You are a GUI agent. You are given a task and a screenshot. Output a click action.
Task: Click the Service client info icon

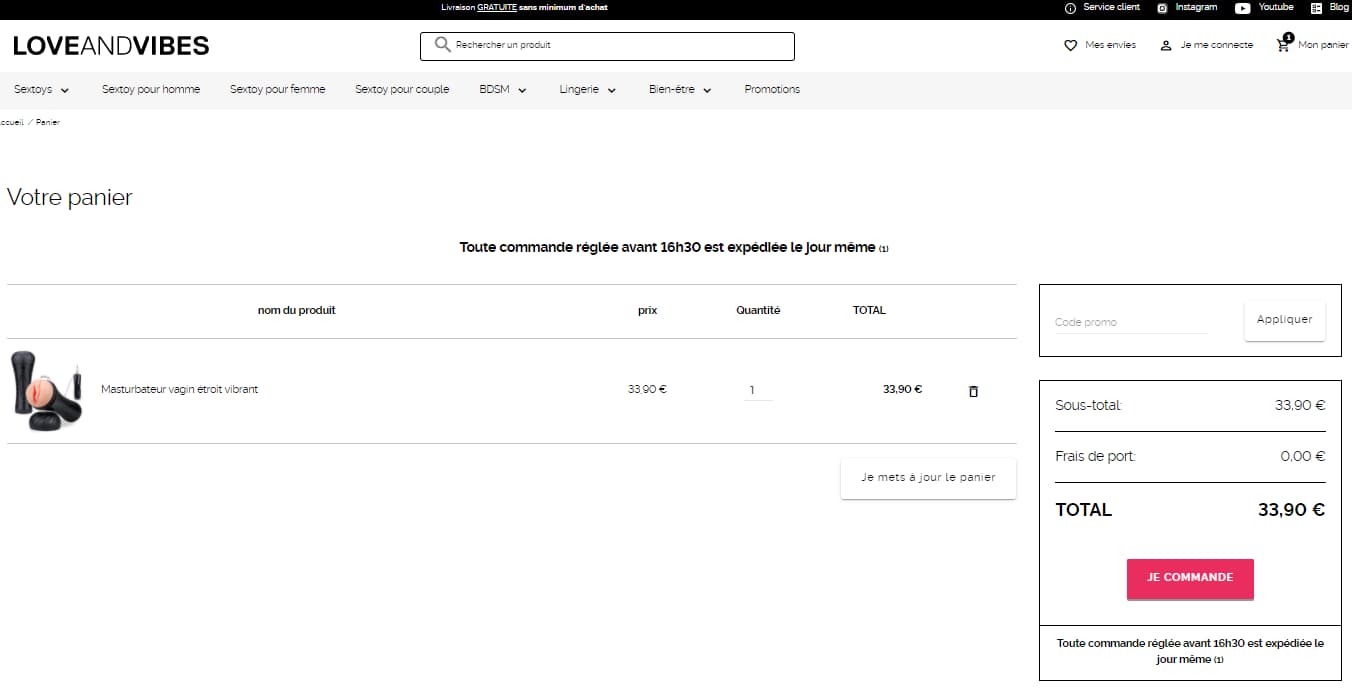(1070, 8)
